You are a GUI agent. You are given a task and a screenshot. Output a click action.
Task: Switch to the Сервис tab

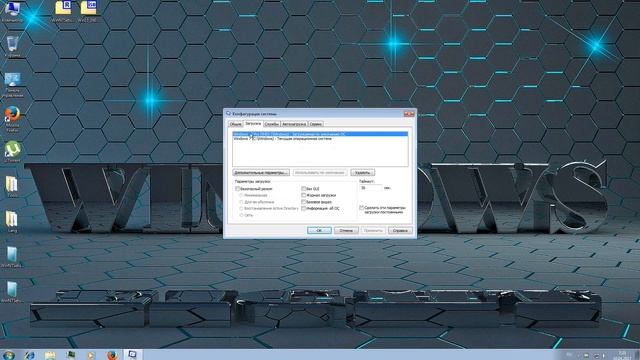coord(316,124)
